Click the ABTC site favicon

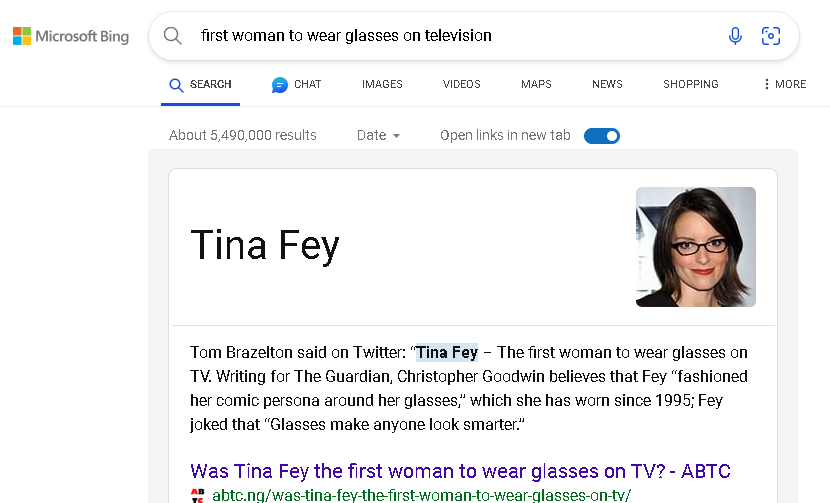pyautogui.click(x=198, y=495)
